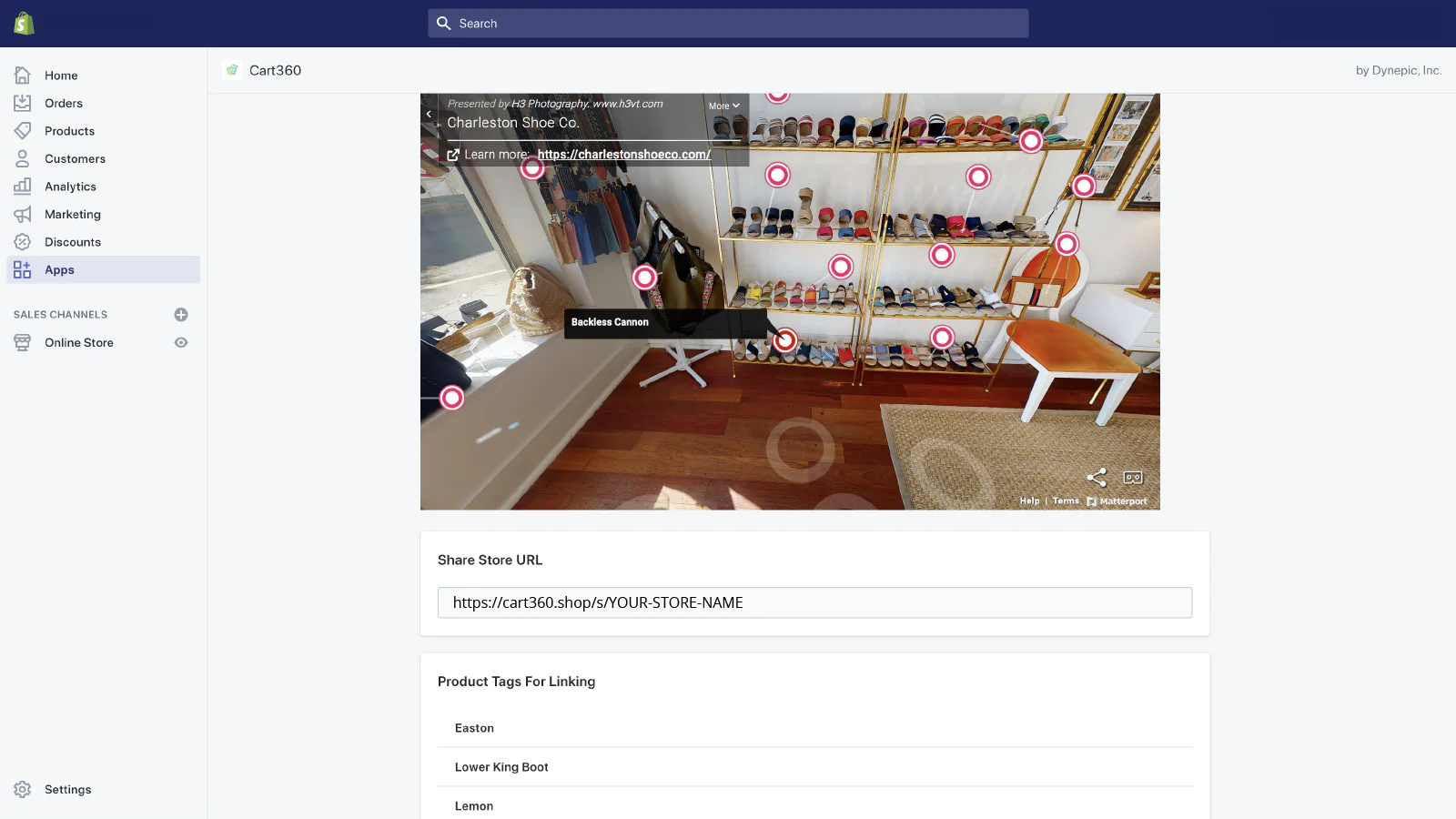
Task: Open Settings from the gear icon
Action: tap(23, 789)
